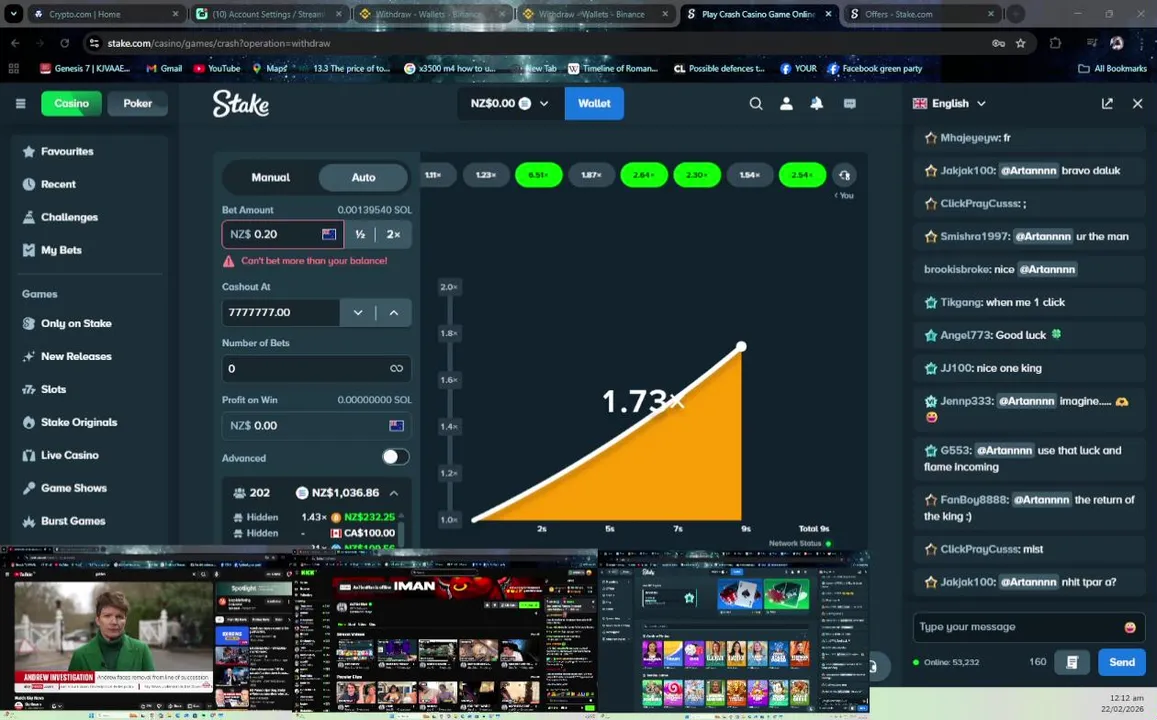Open the tab search dropdown arrow
The image size is (1157, 720).
(x=13, y=14)
